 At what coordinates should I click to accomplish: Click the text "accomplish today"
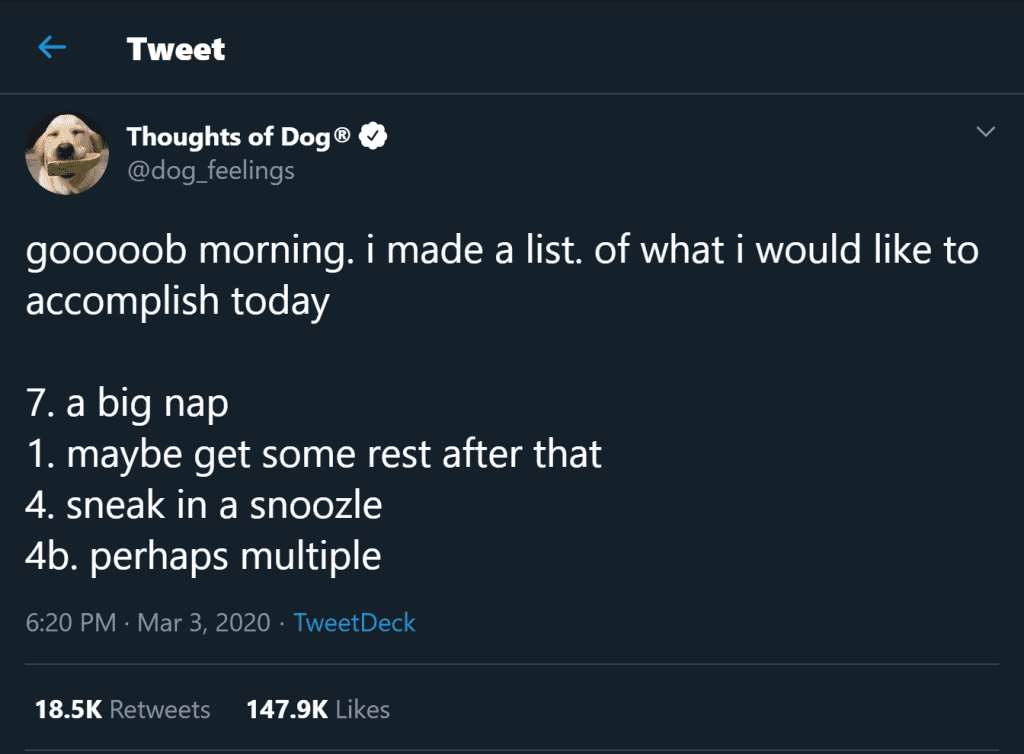(177, 303)
